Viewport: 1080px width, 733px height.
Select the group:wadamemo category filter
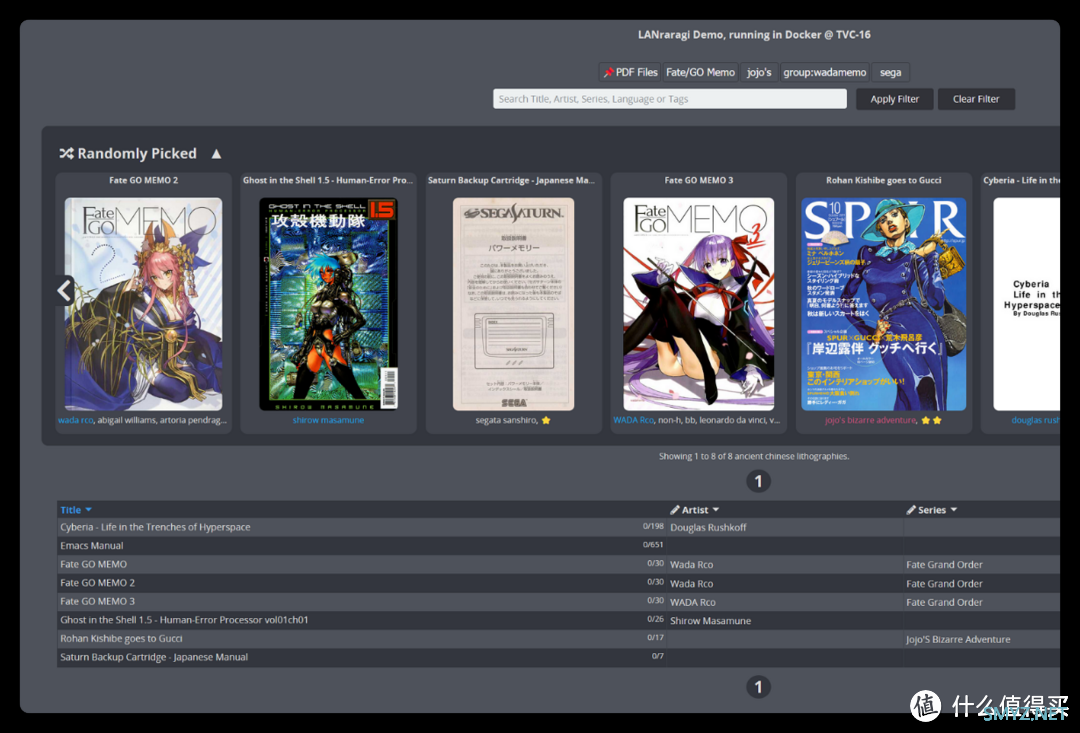[824, 72]
